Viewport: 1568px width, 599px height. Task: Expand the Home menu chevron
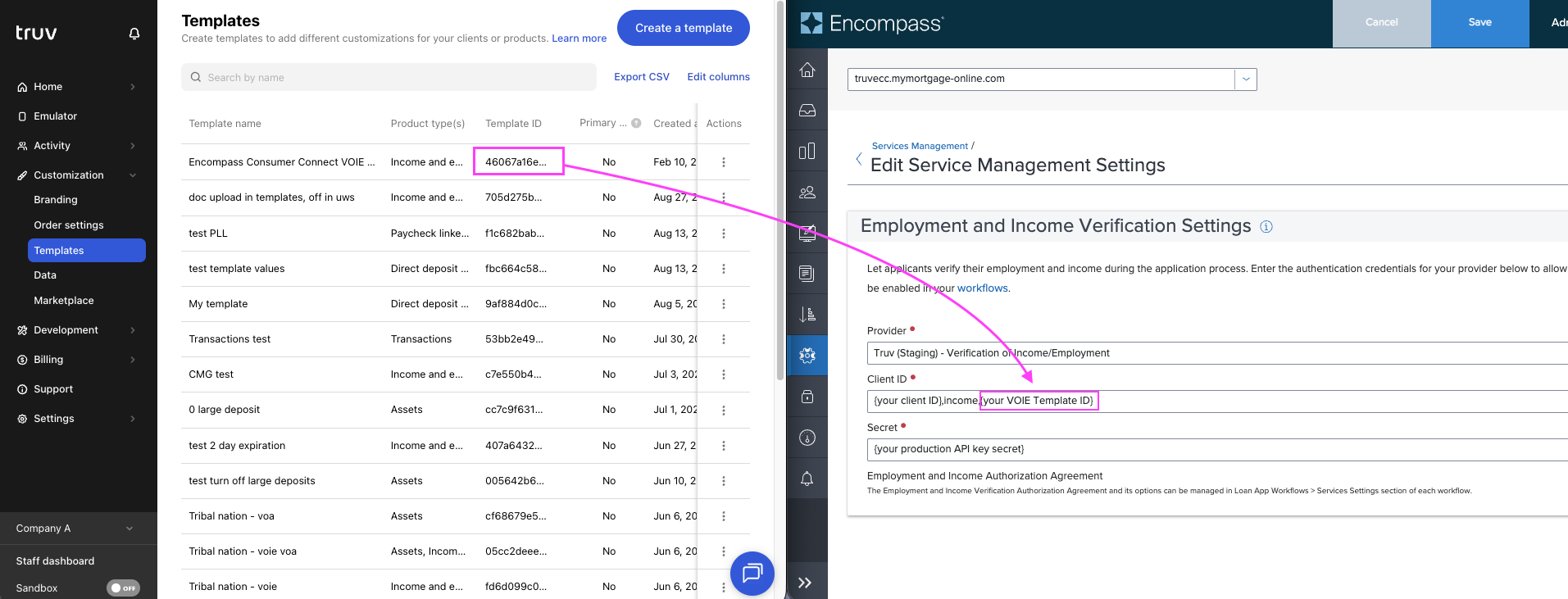click(x=133, y=87)
